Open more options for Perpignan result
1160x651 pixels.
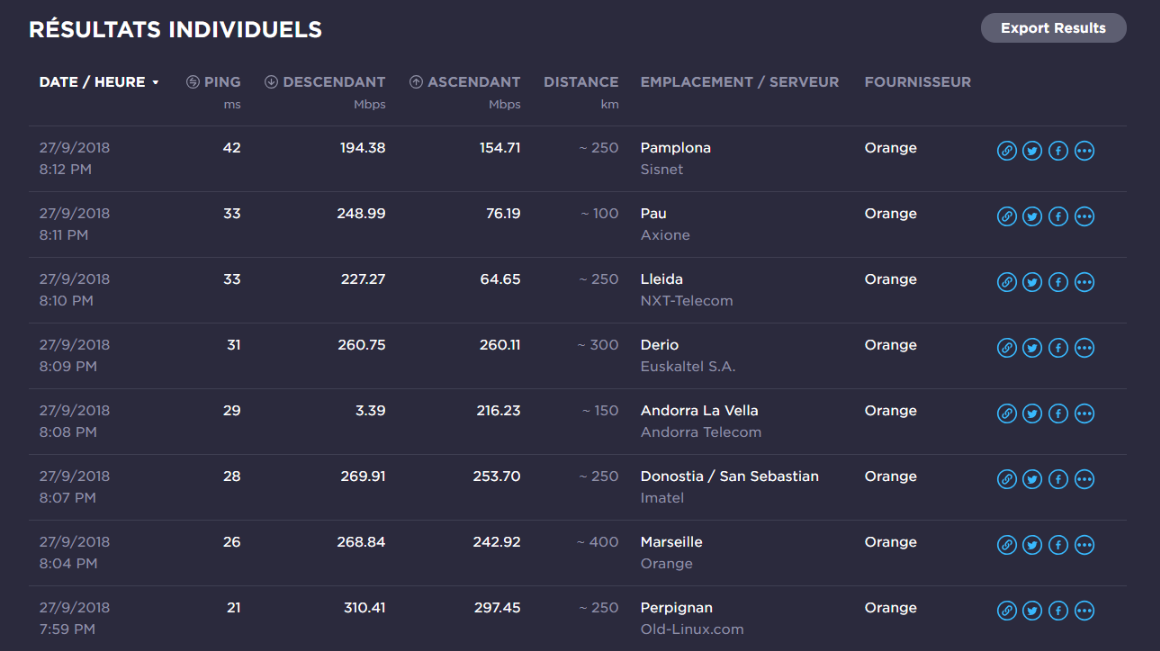1084,611
